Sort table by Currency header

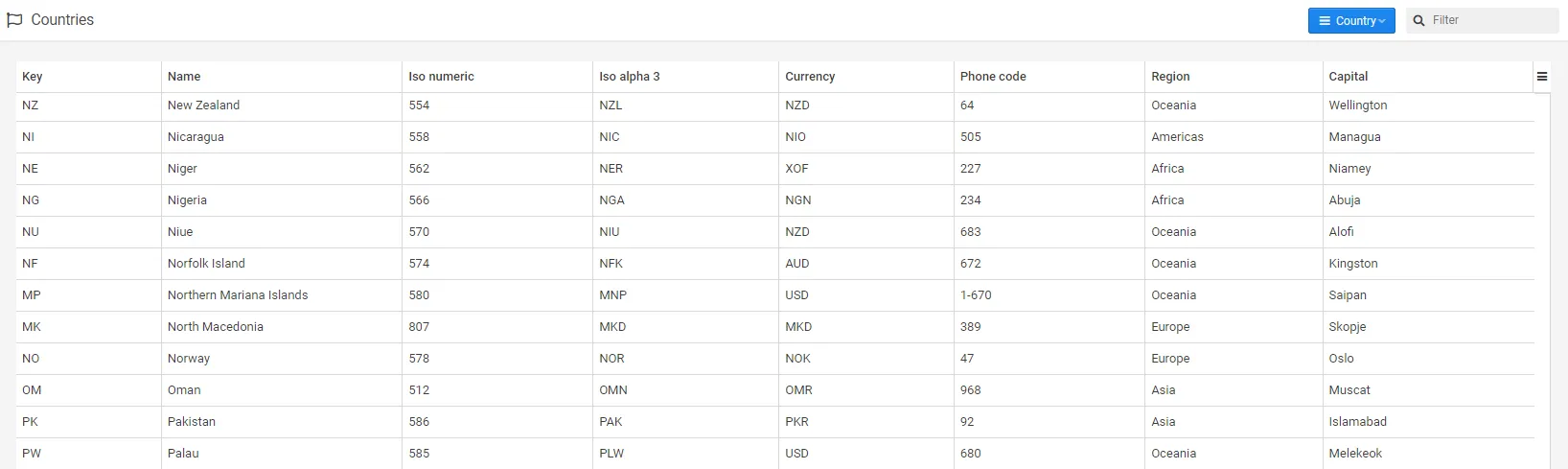click(x=810, y=77)
